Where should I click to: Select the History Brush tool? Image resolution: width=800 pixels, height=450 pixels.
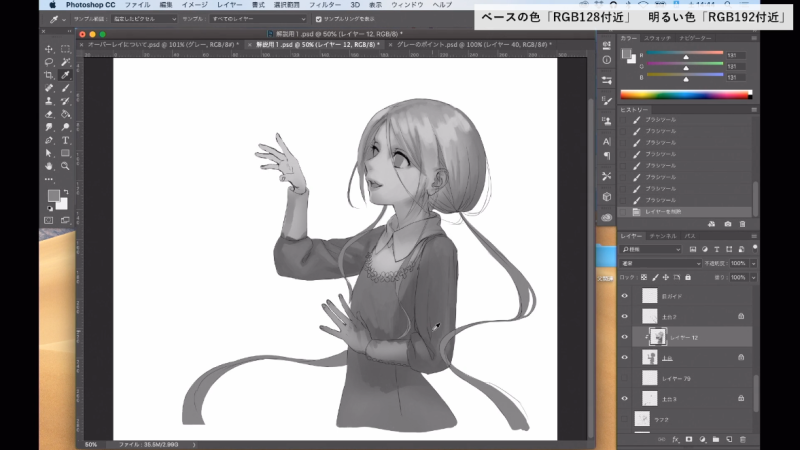tap(65, 101)
